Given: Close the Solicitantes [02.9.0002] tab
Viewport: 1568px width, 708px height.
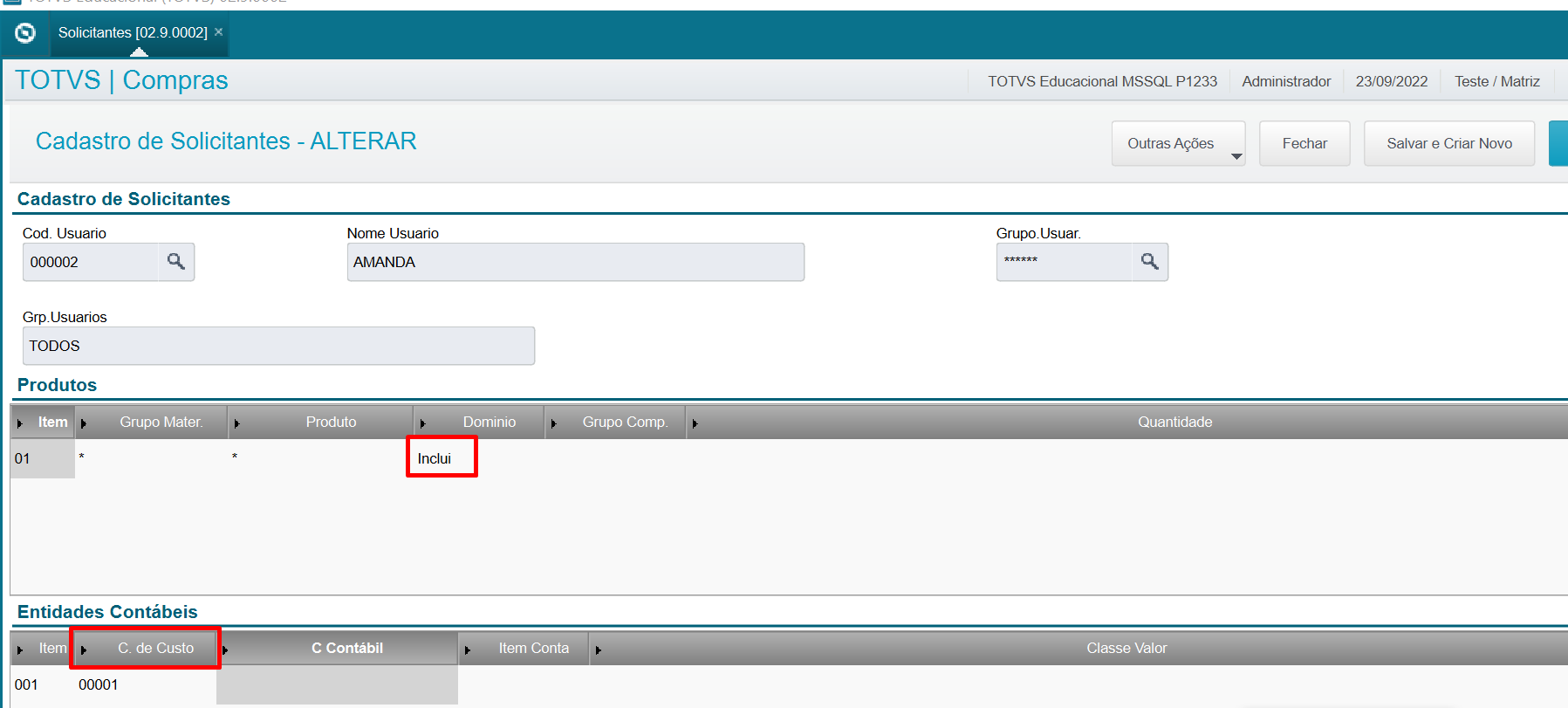Looking at the screenshot, I should 219,32.
